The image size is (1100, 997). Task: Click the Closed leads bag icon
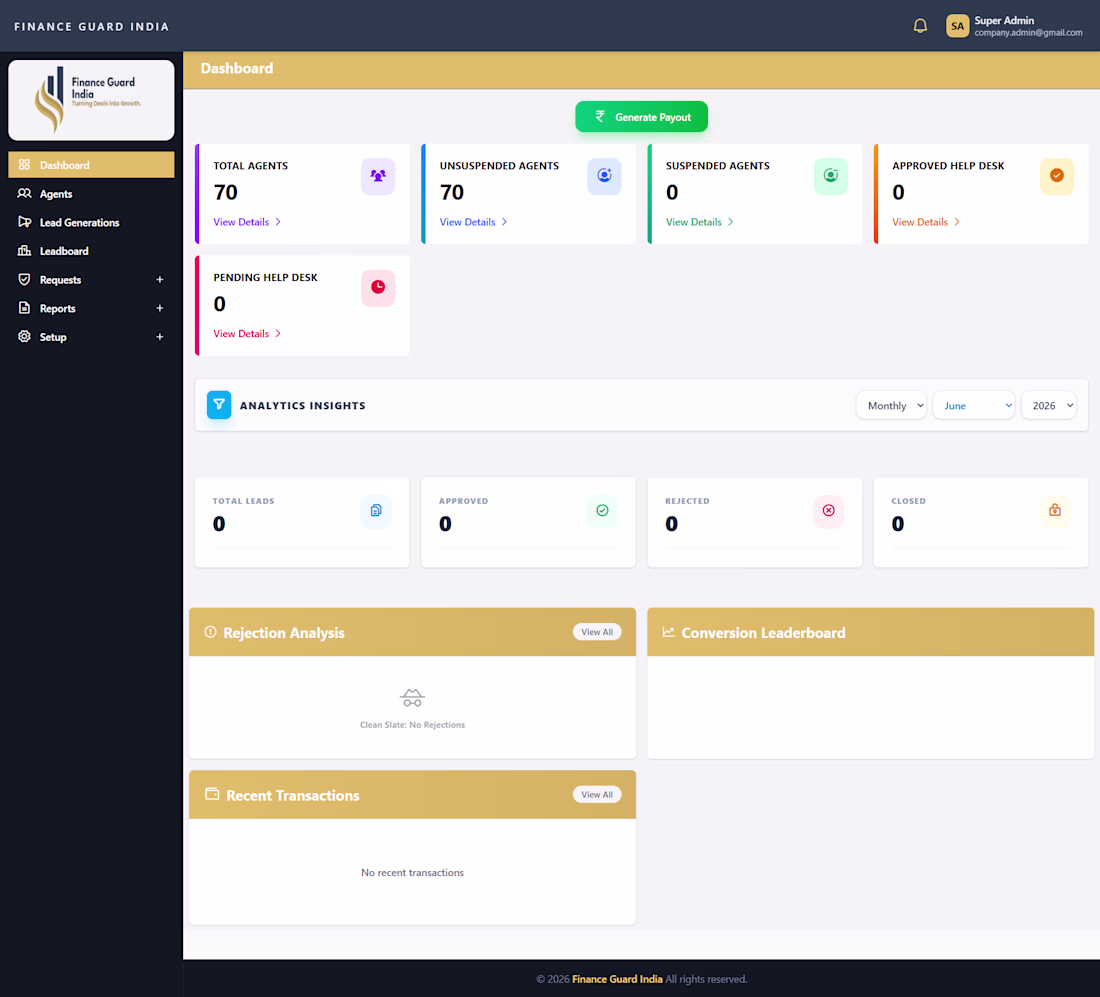(x=1054, y=511)
